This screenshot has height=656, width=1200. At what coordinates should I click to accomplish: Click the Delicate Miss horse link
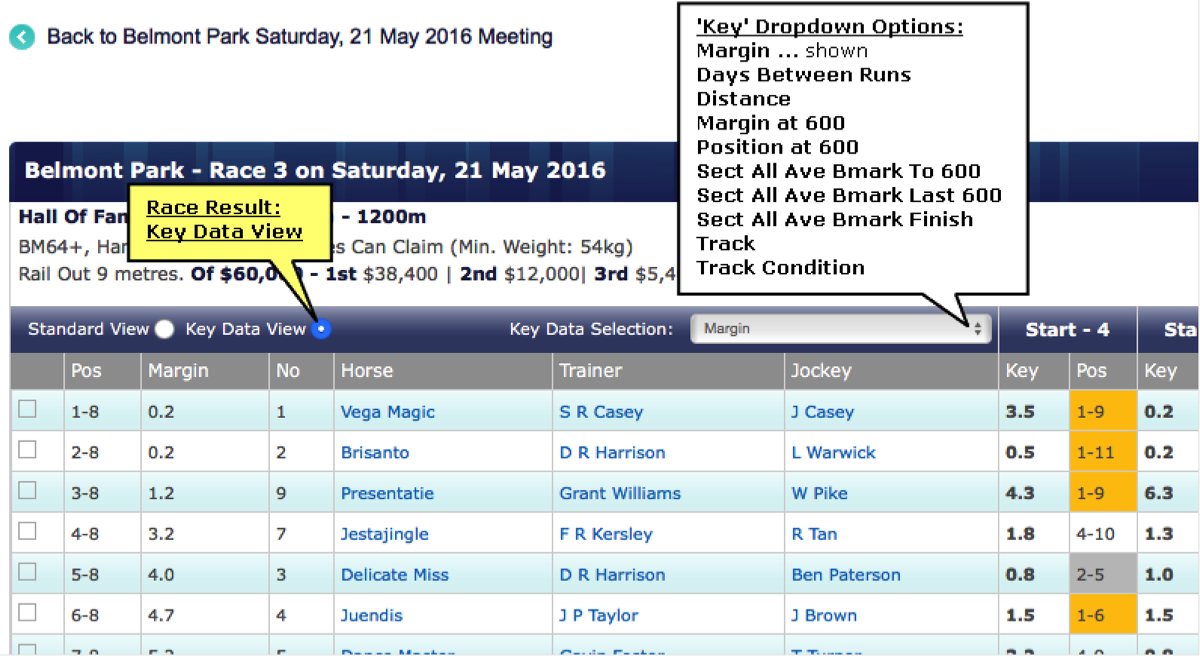[394, 575]
